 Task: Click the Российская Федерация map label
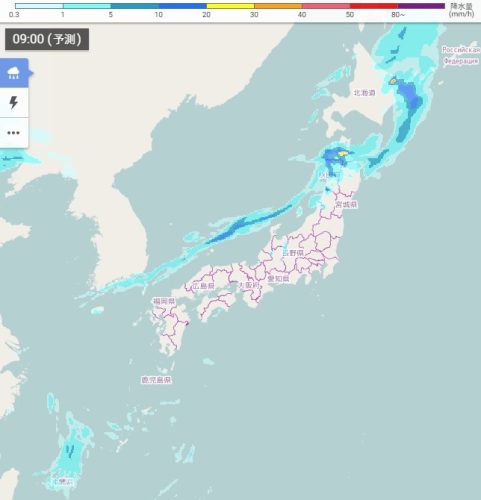click(461, 56)
